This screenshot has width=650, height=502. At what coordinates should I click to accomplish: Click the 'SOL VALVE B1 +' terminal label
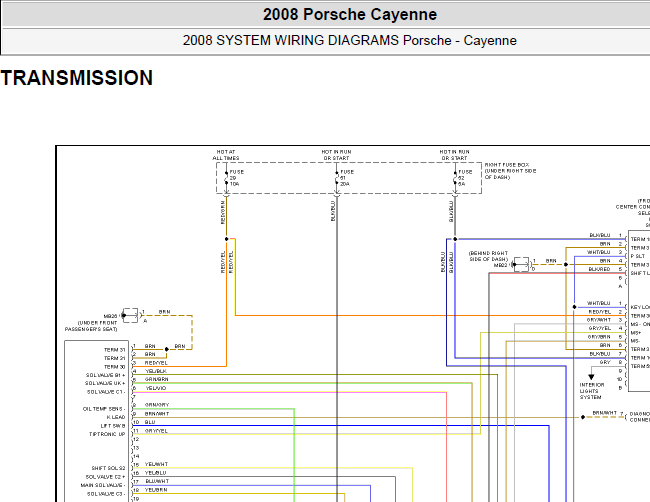[105, 375]
